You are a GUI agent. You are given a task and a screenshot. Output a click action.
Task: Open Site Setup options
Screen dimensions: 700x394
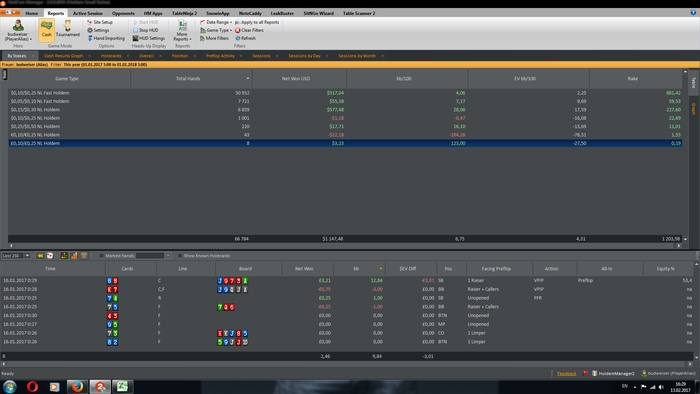[100, 22]
